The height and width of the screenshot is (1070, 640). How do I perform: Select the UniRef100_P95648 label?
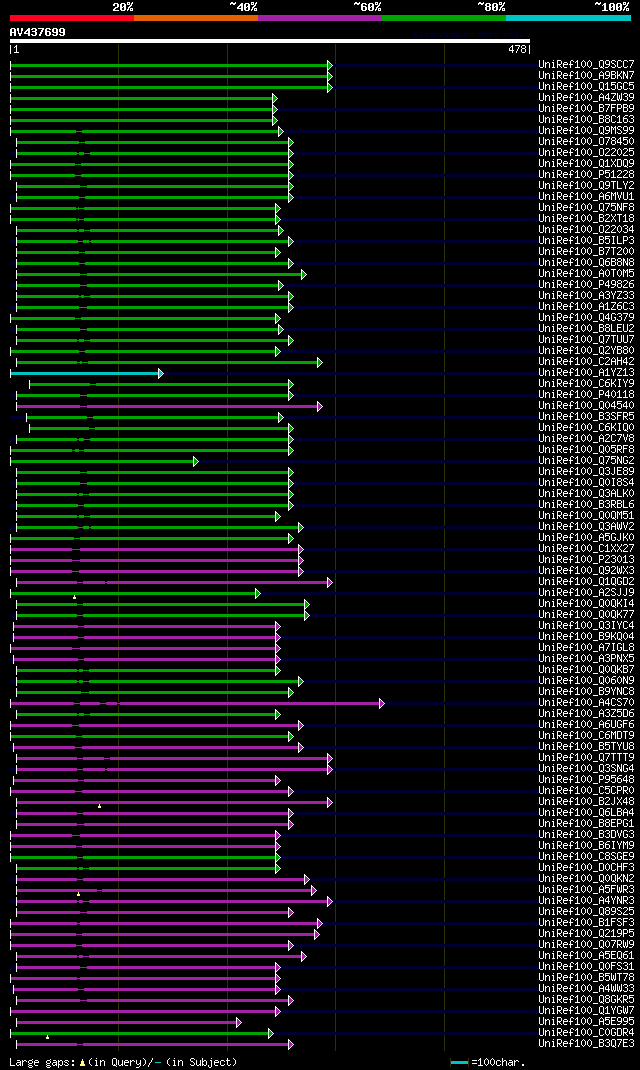coord(586,780)
